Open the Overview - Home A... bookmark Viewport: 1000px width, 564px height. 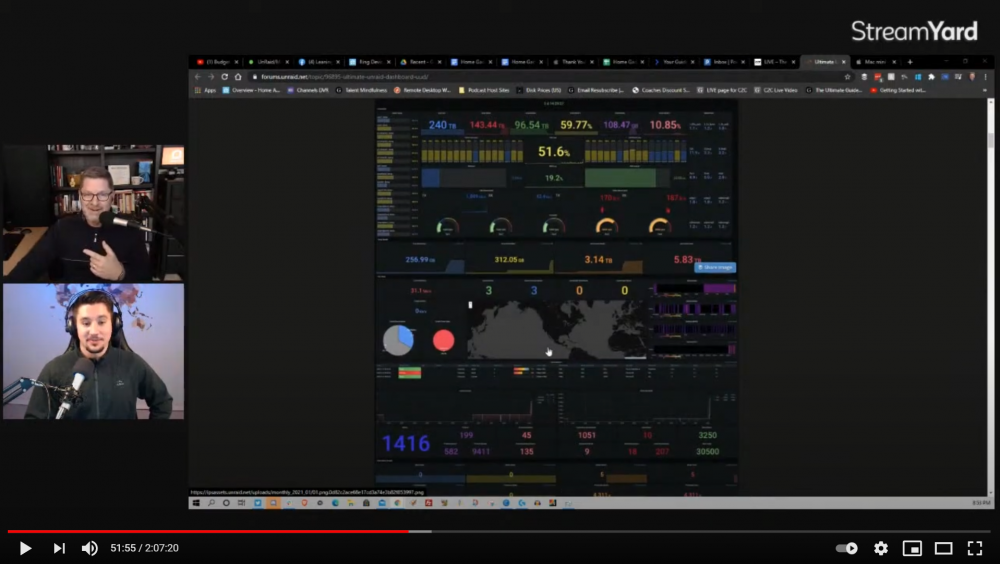click(251, 90)
